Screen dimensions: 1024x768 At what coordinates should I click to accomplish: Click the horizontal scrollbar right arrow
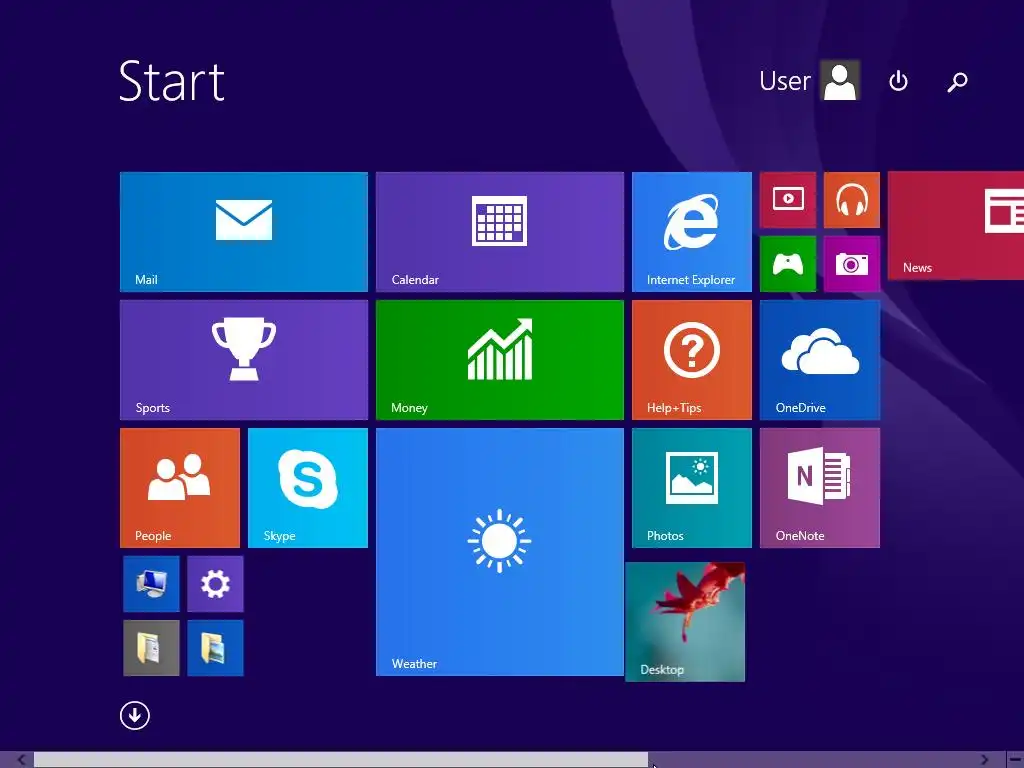(x=984, y=760)
